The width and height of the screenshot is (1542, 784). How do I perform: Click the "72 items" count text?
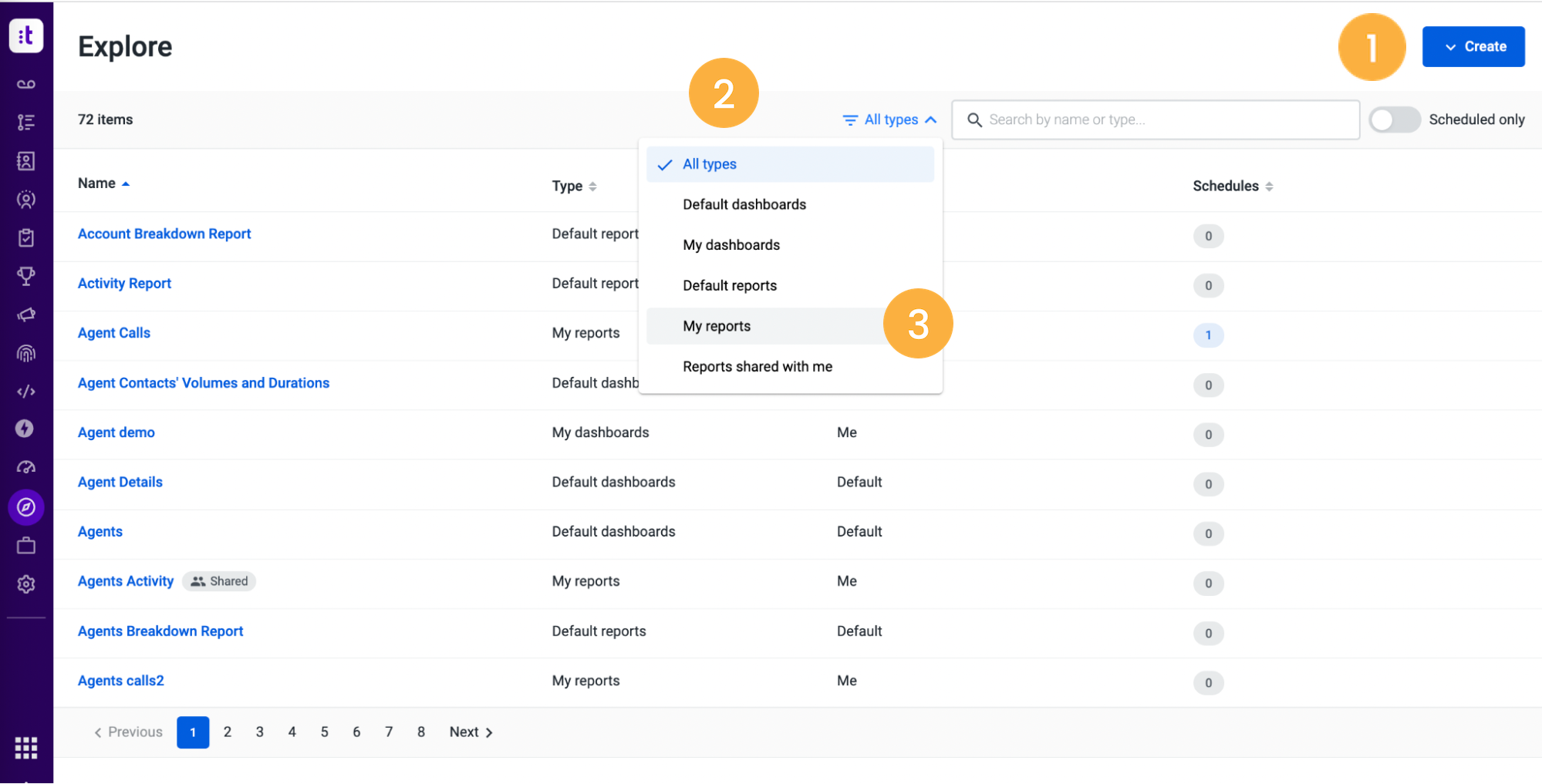pos(106,119)
